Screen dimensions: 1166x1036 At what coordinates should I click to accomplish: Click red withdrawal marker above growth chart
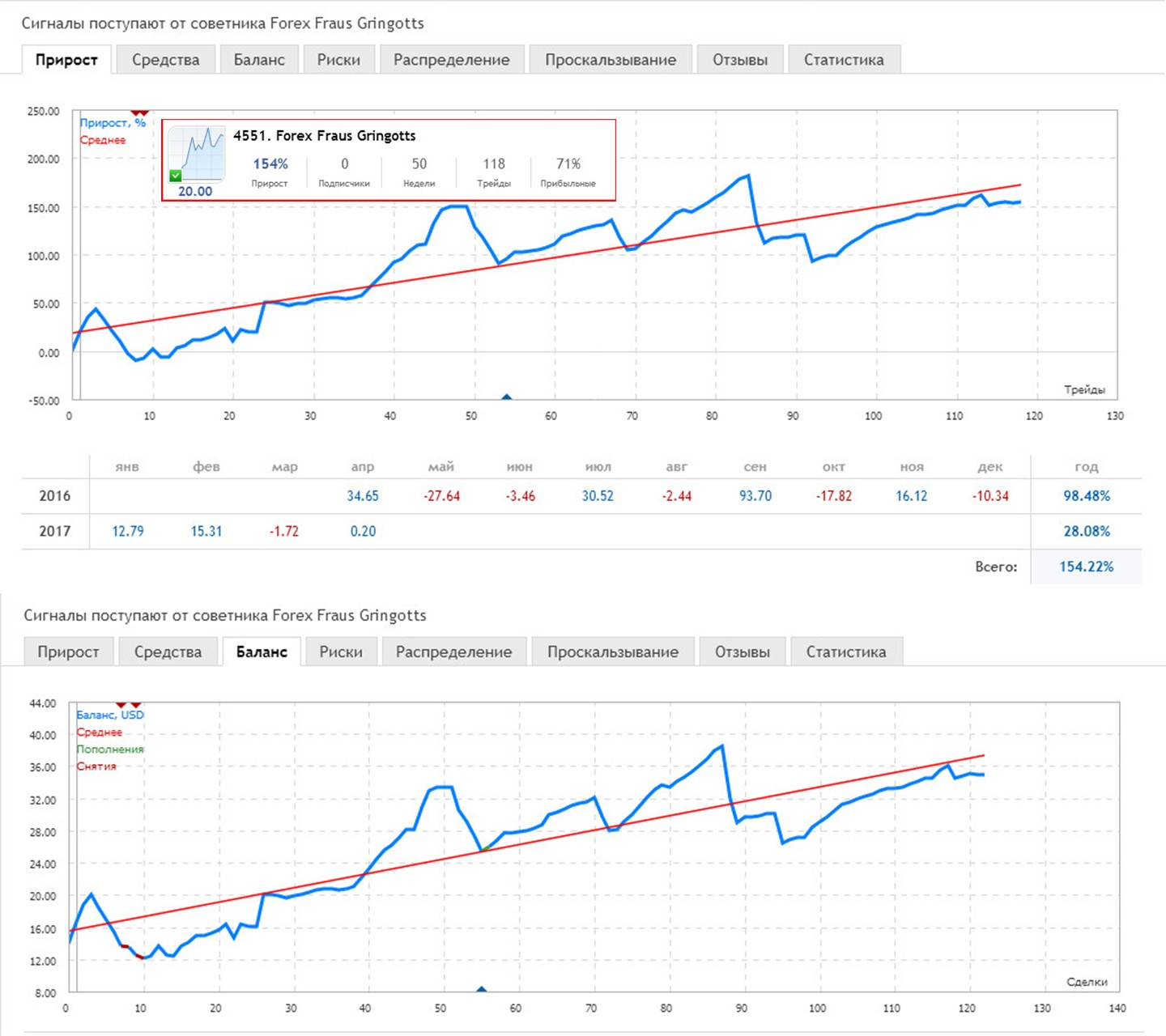(139, 113)
